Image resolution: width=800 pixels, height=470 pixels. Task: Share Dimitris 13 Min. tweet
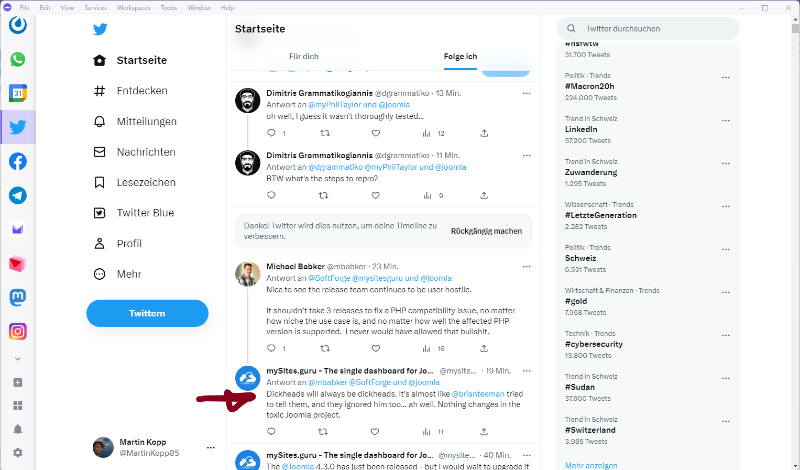[484, 133]
